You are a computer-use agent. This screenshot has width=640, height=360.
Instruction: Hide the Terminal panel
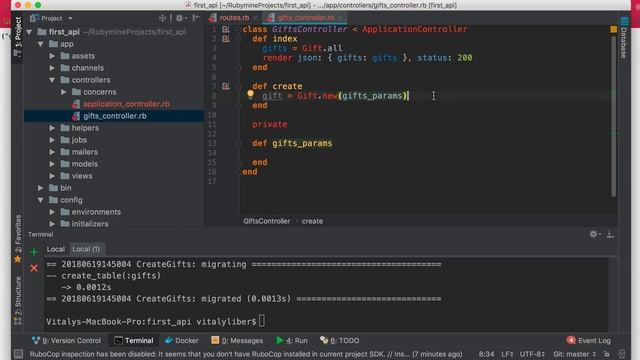(610, 234)
